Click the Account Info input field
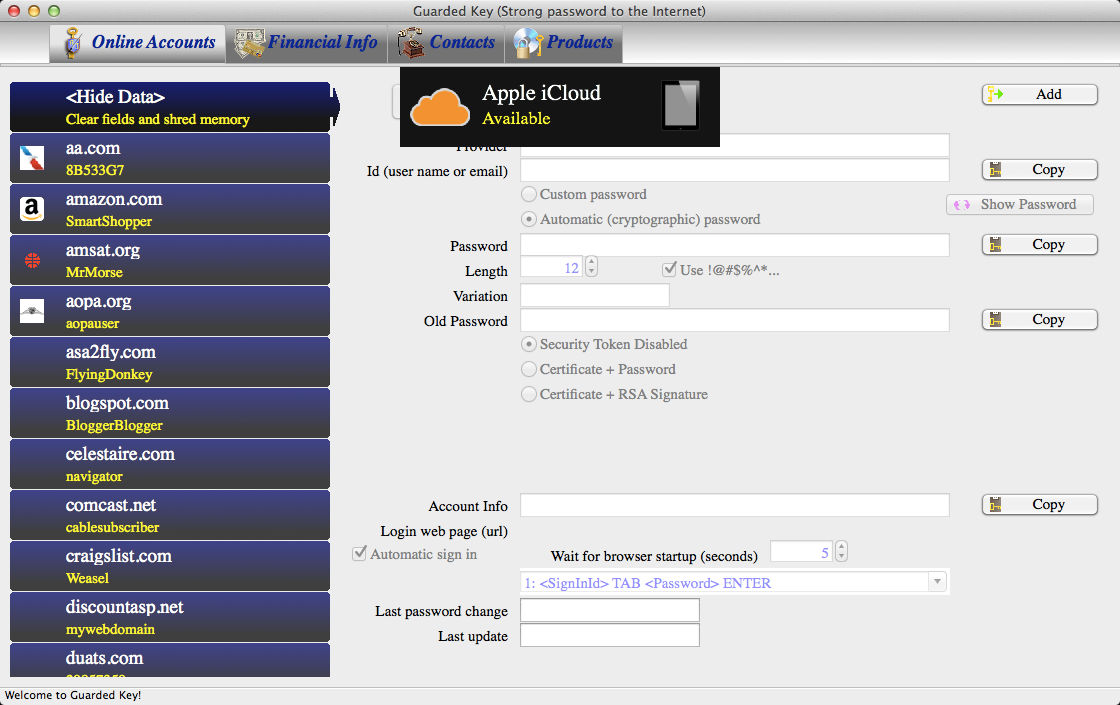1120x705 pixels. (x=734, y=505)
